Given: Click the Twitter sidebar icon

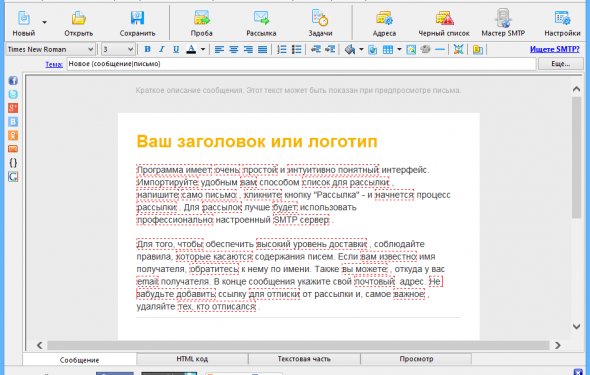Looking at the screenshot, I should click(x=13, y=94).
